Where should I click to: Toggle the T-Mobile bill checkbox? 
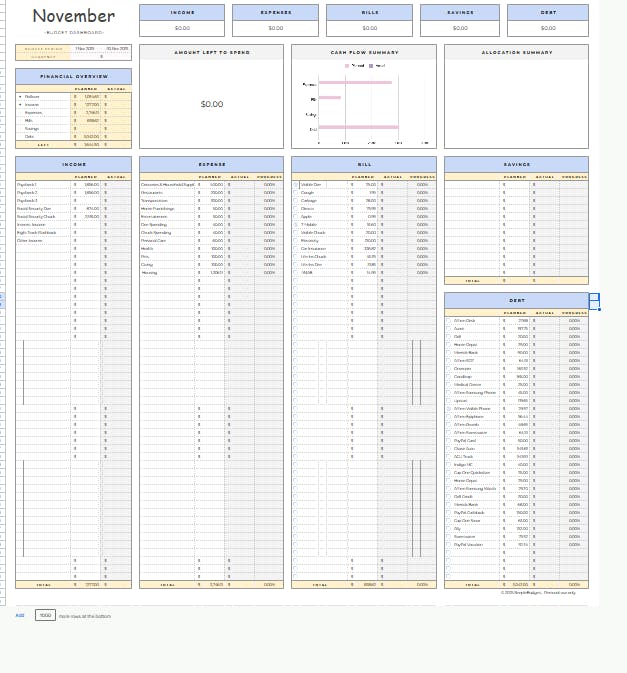point(296,225)
